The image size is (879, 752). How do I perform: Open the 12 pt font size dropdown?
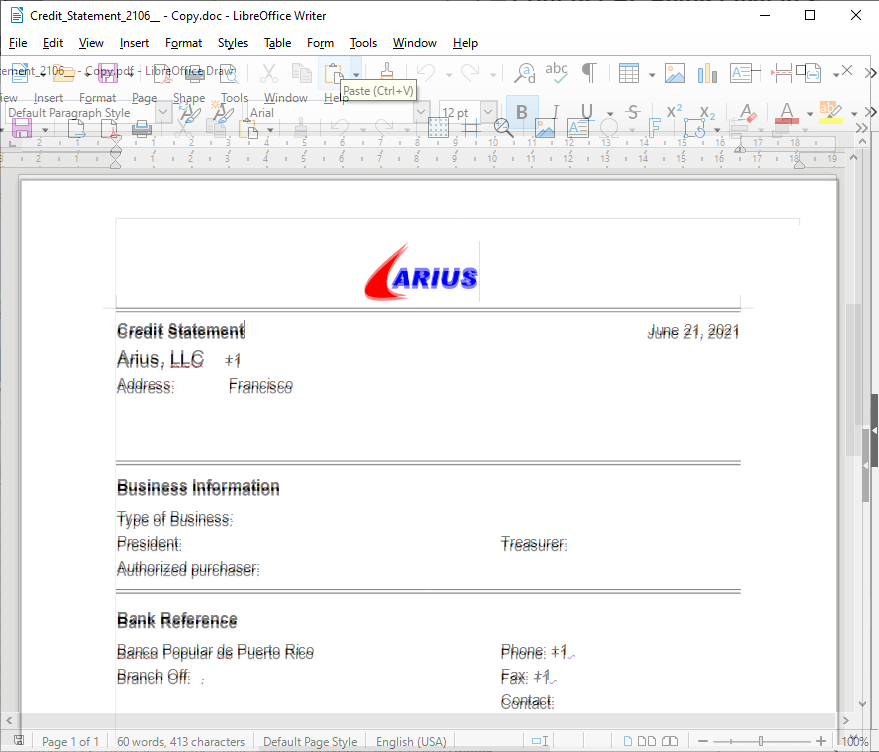tap(487, 111)
